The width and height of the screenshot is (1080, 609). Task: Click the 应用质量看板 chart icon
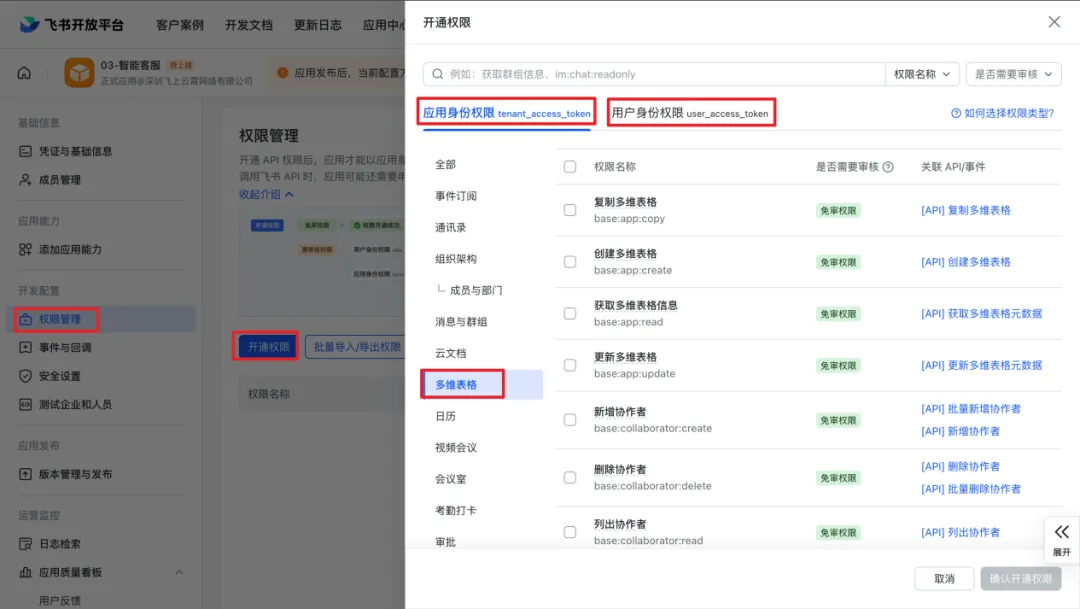click(25, 572)
